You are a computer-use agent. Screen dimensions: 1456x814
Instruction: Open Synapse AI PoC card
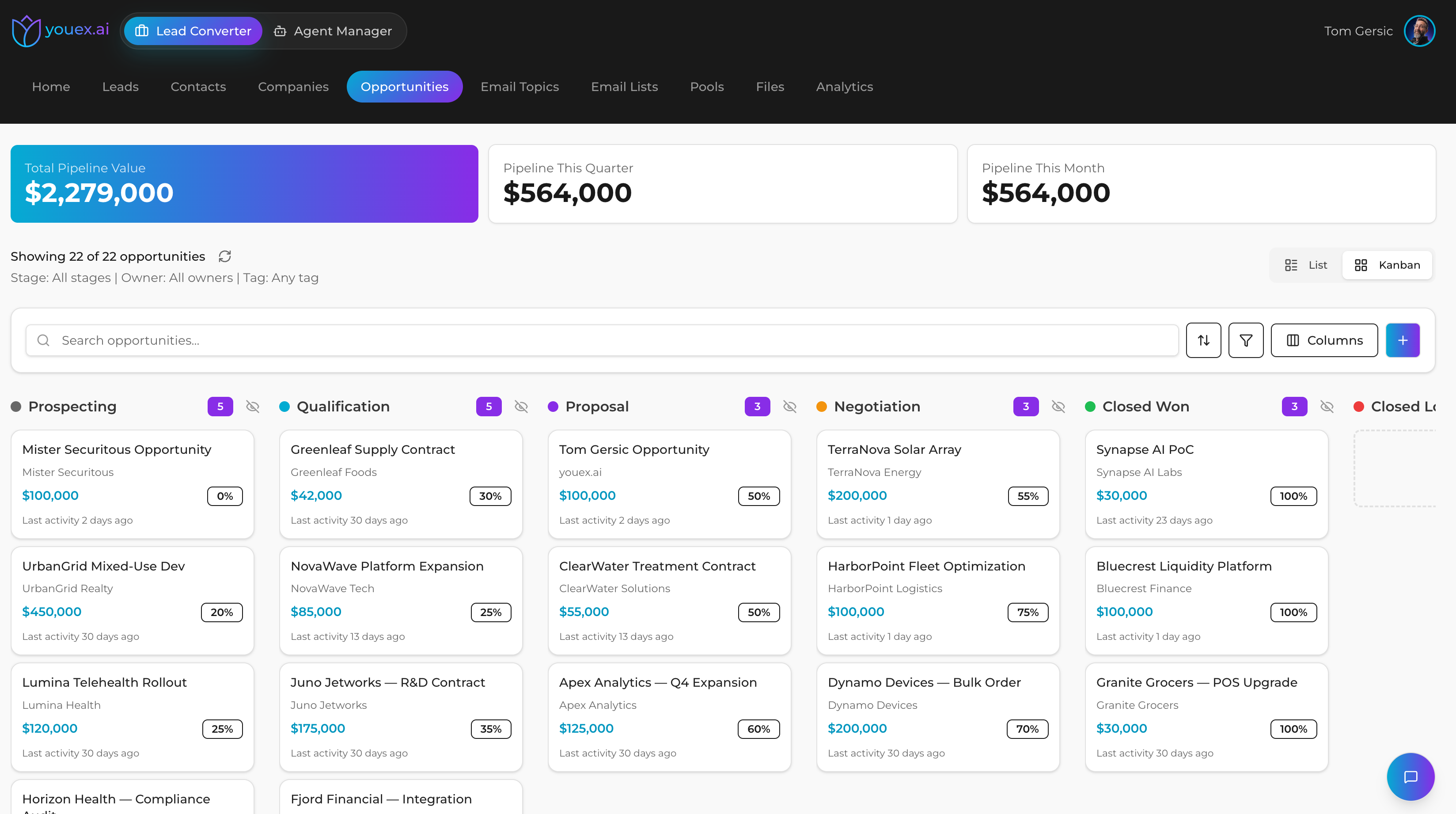[1206, 484]
